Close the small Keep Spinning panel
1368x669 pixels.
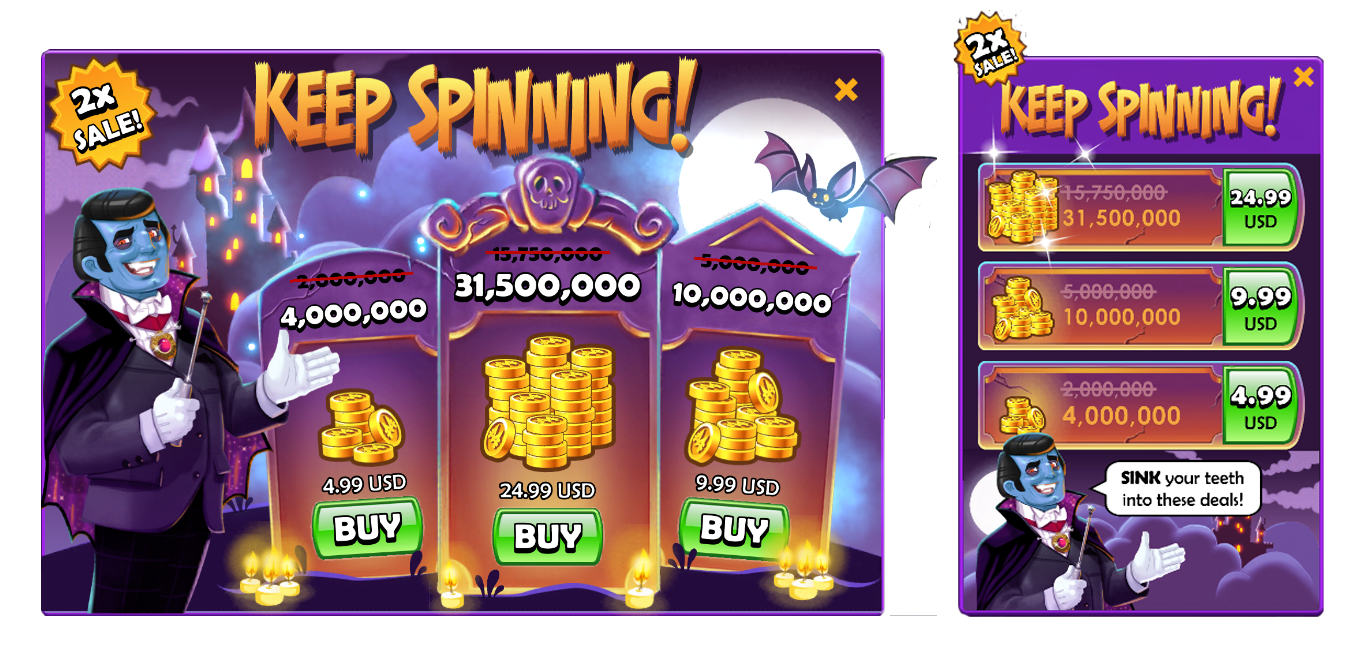[x=1303, y=77]
